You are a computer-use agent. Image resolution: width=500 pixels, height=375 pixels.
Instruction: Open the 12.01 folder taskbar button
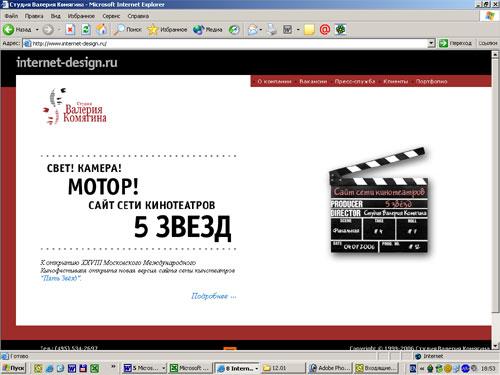coord(283,368)
